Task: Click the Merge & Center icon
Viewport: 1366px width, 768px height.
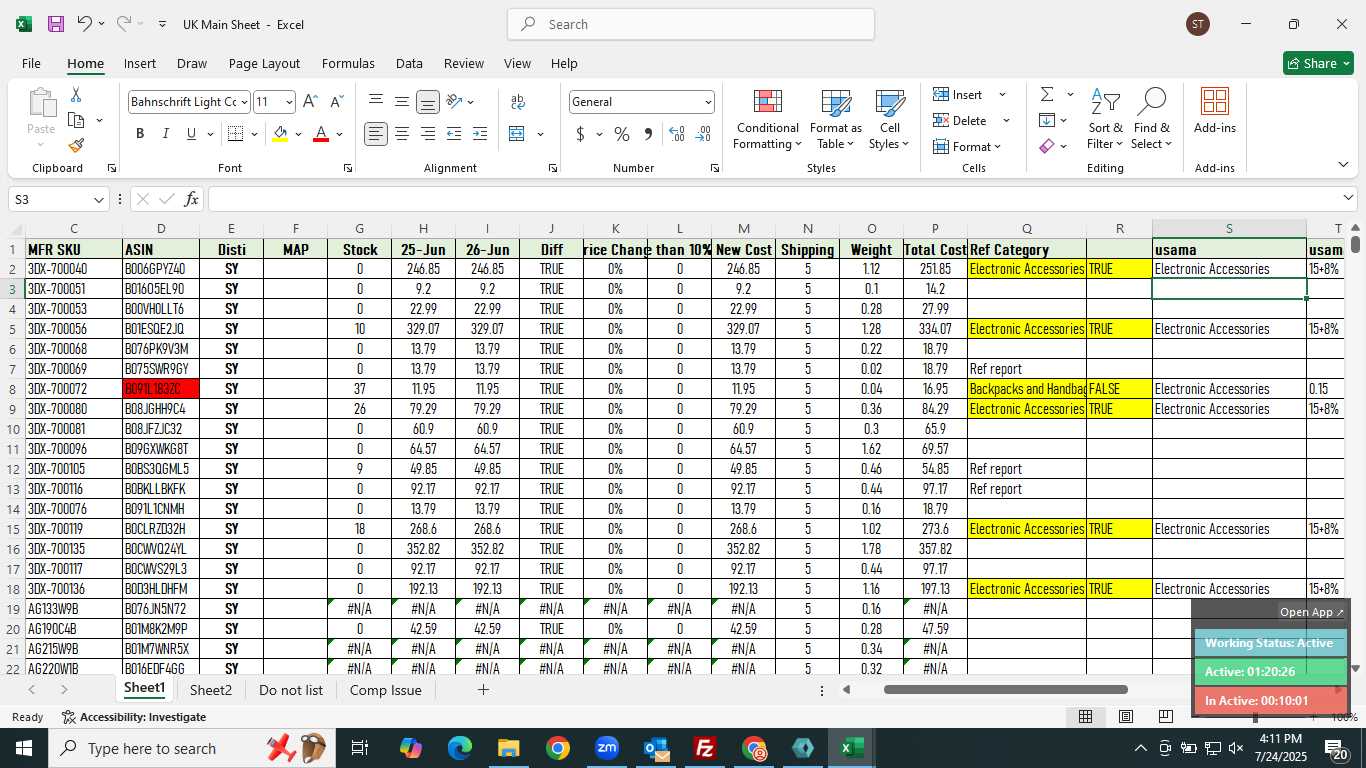Action: click(x=517, y=134)
